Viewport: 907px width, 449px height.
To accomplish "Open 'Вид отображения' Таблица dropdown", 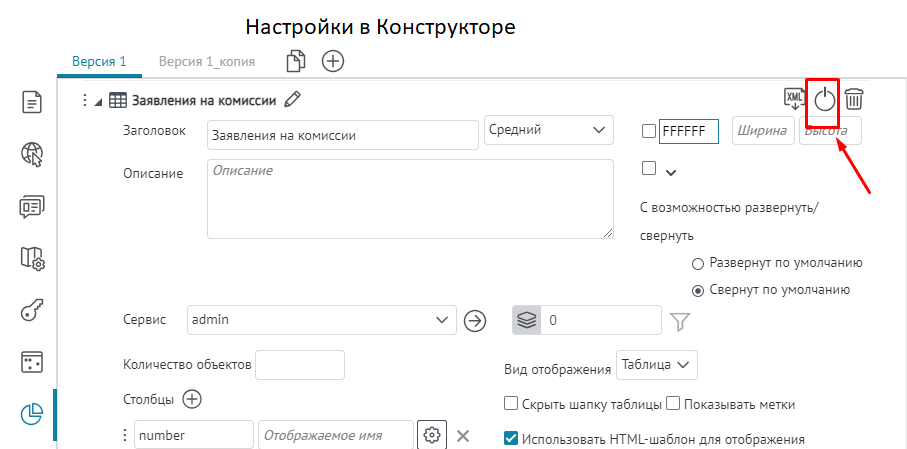I will [656, 365].
